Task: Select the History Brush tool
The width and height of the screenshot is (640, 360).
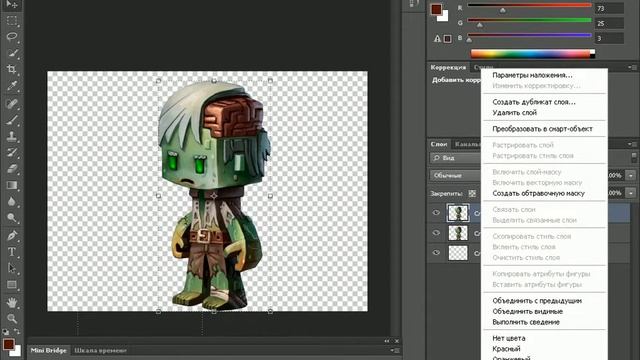Action: (x=11, y=152)
